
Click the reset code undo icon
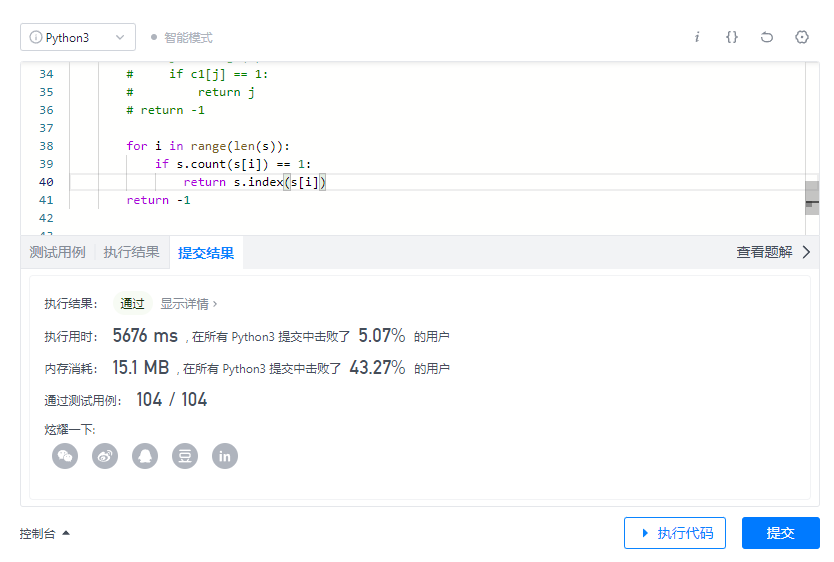pos(766,37)
